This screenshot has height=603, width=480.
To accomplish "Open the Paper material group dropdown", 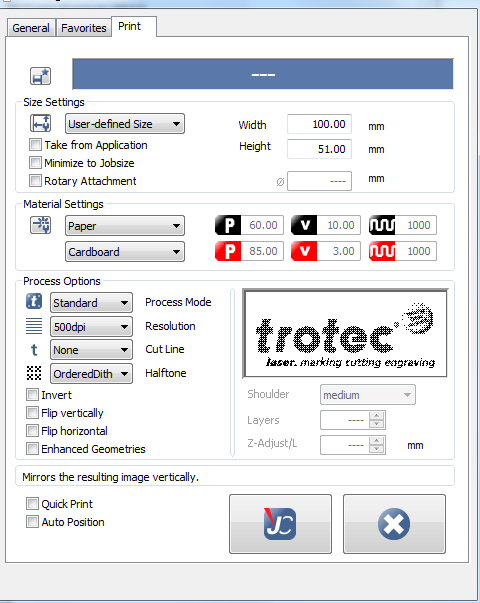I will 125,226.
